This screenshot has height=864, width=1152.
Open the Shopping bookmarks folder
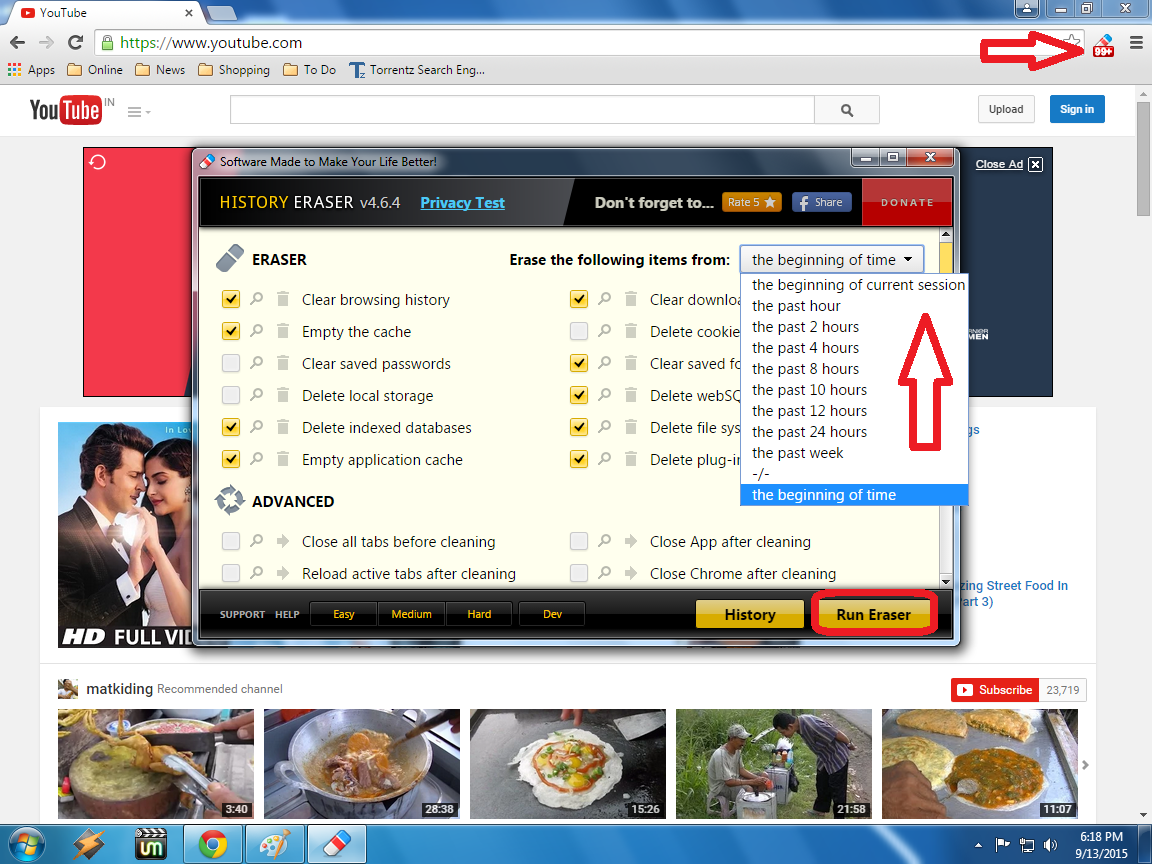234,70
